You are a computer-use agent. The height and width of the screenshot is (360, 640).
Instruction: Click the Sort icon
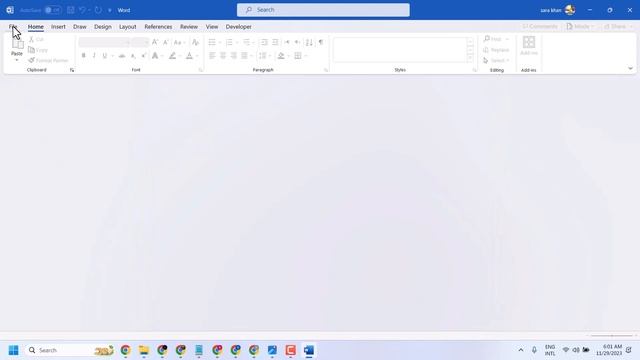pyautogui.click(x=309, y=42)
